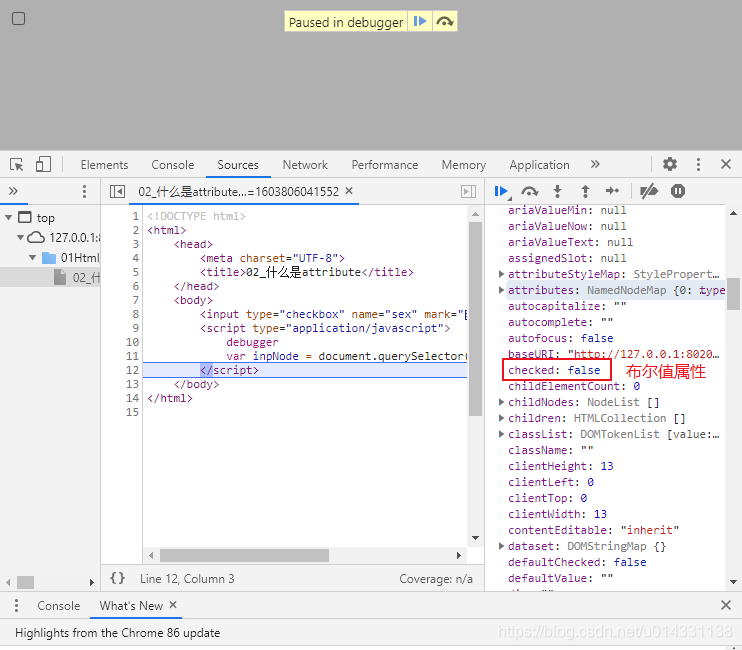Click the baseURI property value

pyautogui.click(x=644, y=354)
